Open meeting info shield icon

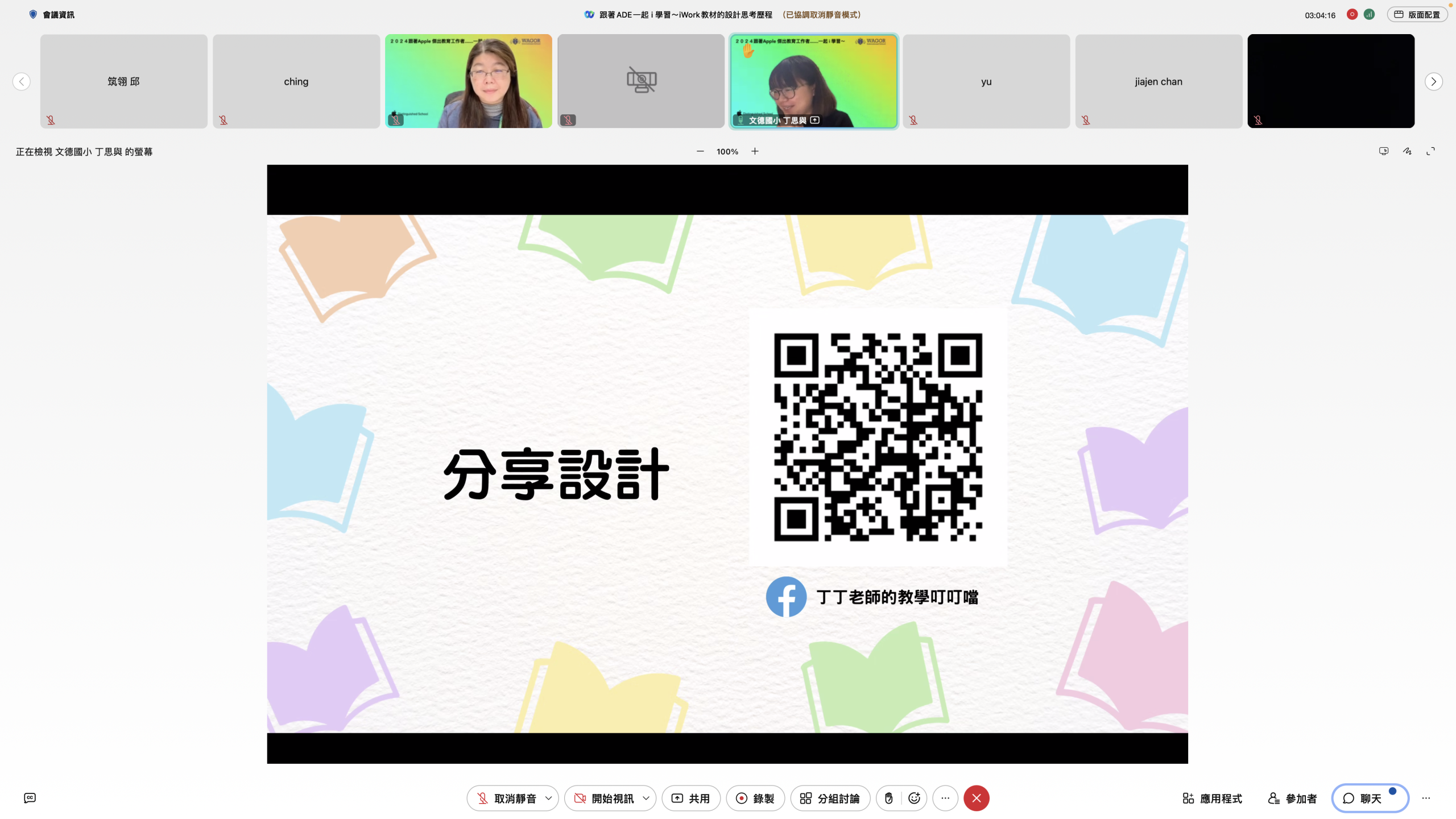[x=33, y=15]
